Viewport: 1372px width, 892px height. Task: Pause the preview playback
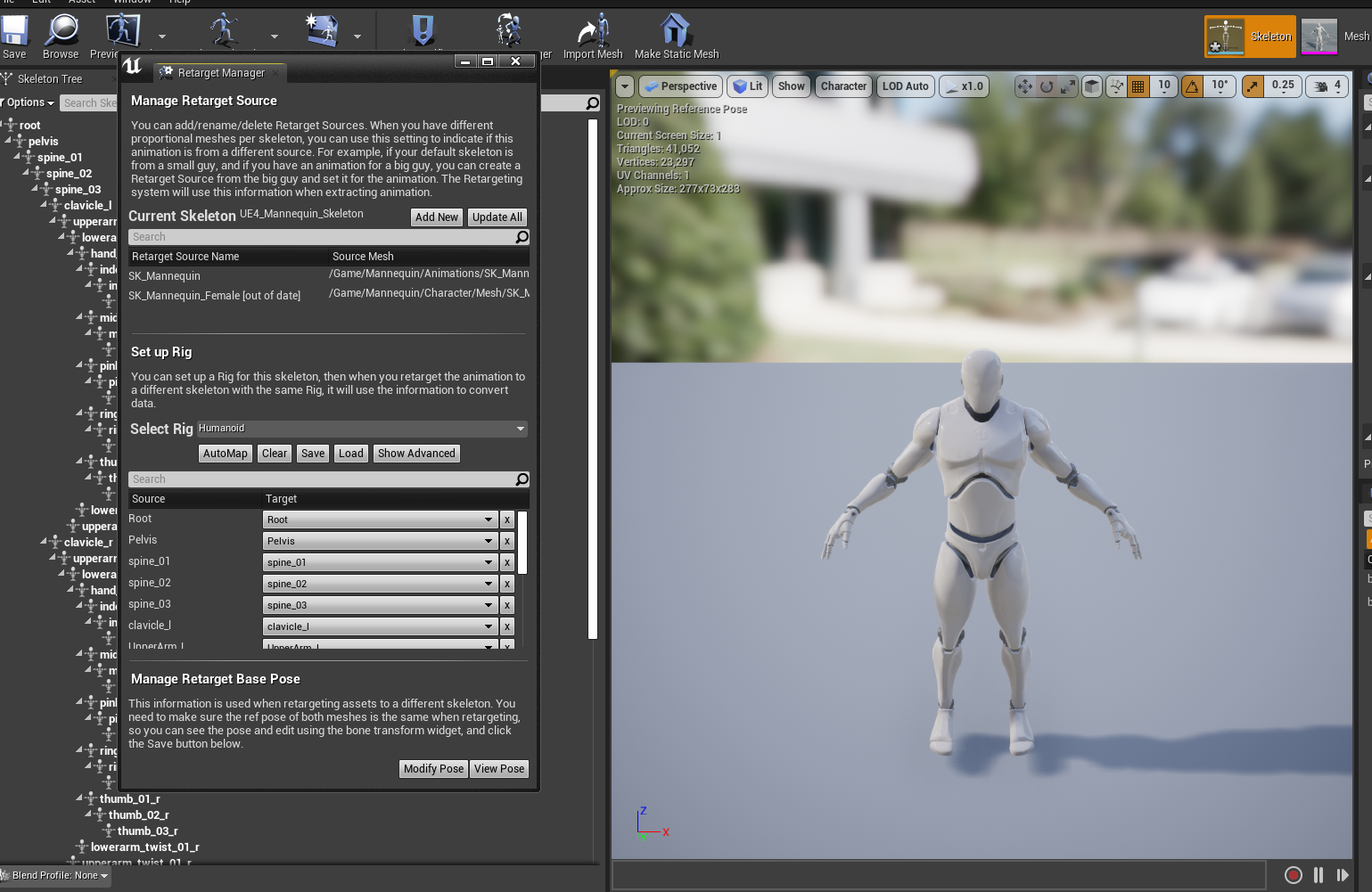(x=1319, y=875)
